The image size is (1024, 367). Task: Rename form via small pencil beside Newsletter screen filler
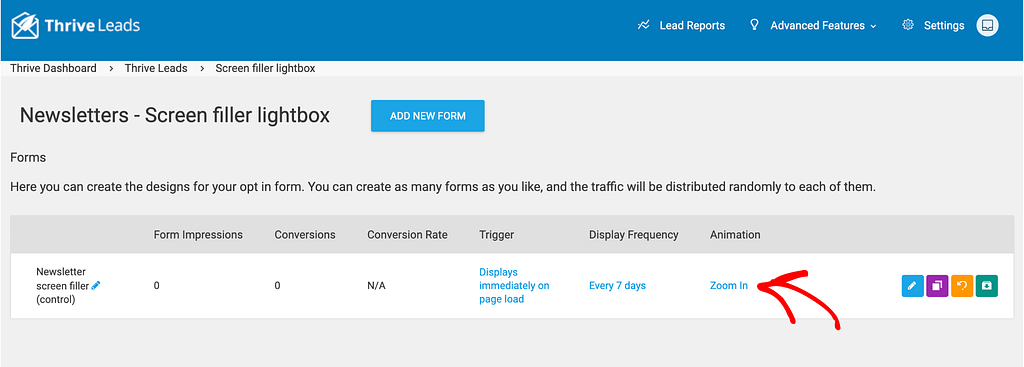96,285
